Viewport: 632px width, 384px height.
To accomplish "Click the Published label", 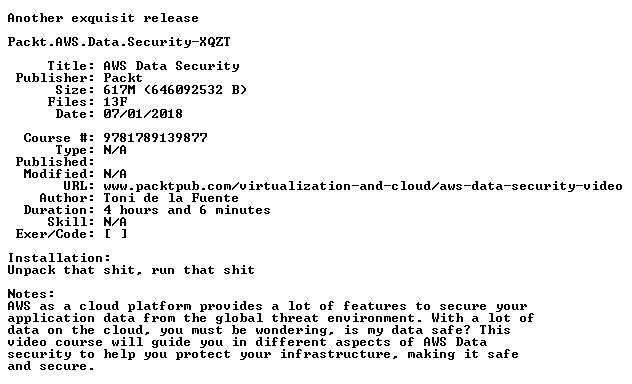I will click(x=55, y=162).
